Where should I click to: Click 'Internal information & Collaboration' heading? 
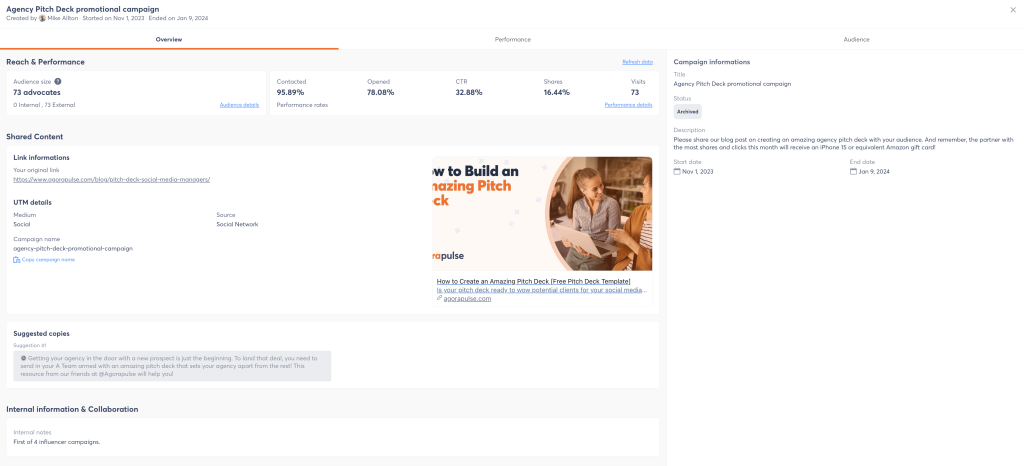tap(72, 409)
